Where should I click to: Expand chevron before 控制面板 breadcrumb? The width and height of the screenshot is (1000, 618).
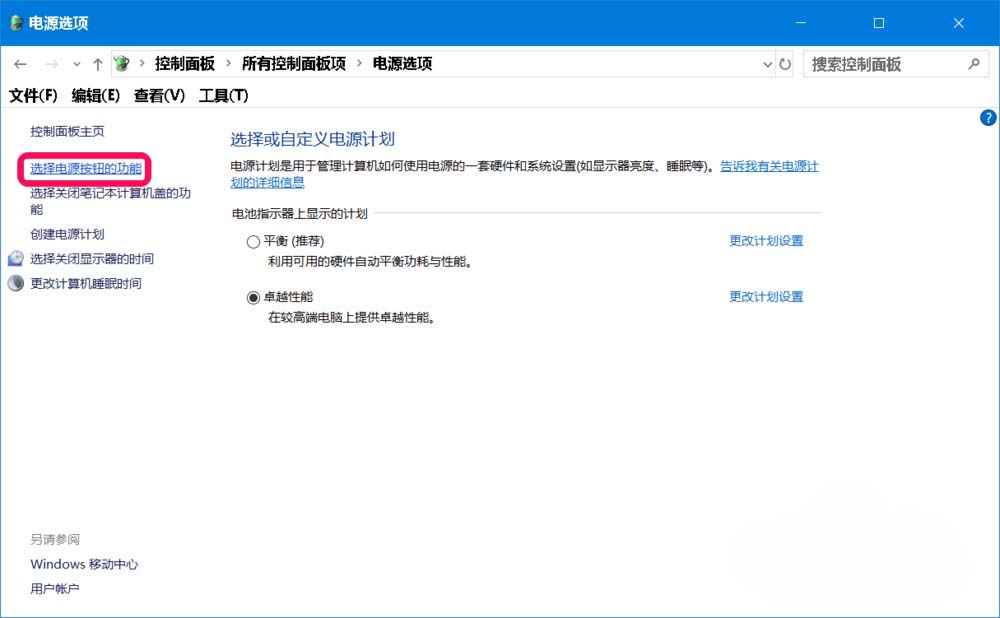point(142,63)
